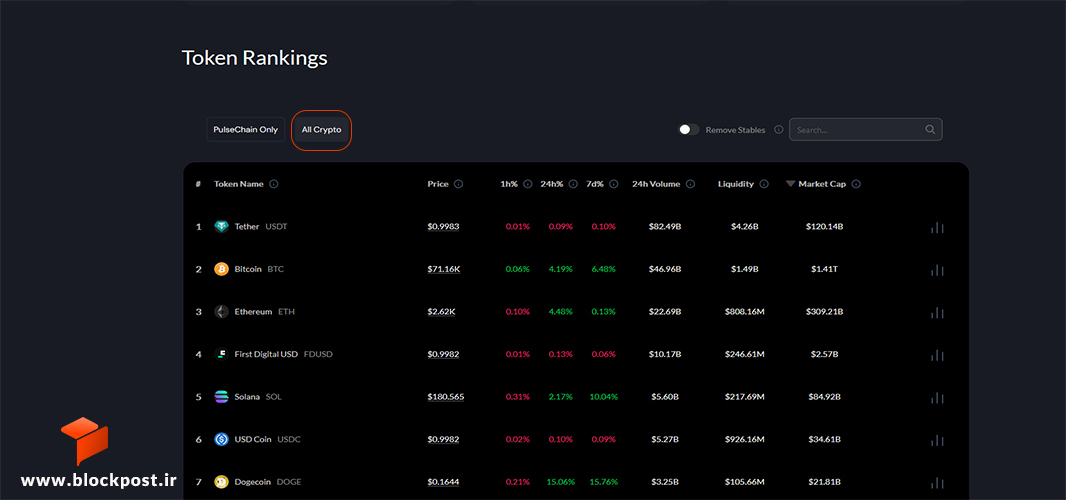Click the Dogecoin DOGE name text
1066x500 pixels.
[x=268, y=482]
